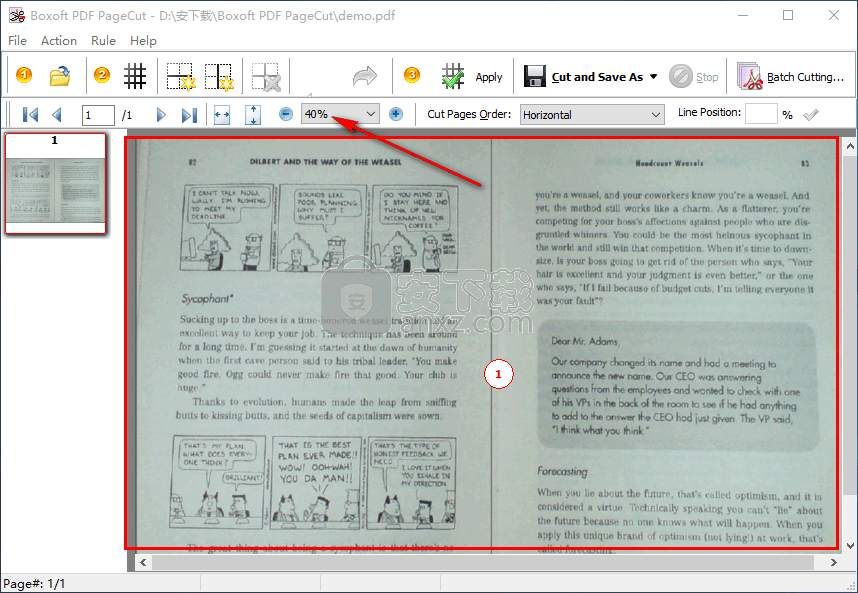
Task: Click the horizontal scrollbar under the page
Action: tap(480, 563)
